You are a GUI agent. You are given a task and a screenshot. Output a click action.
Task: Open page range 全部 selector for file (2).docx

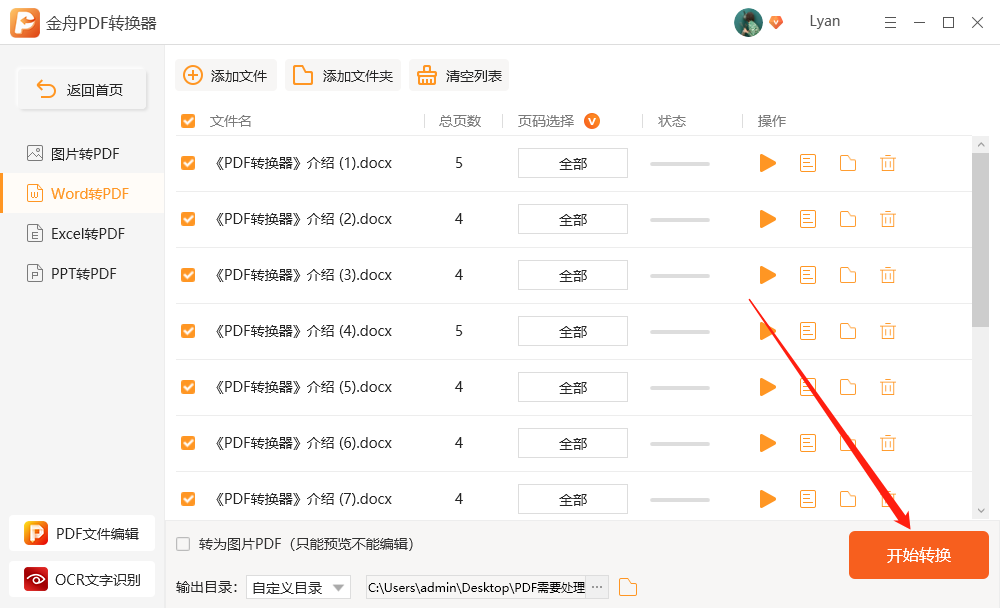click(x=573, y=219)
